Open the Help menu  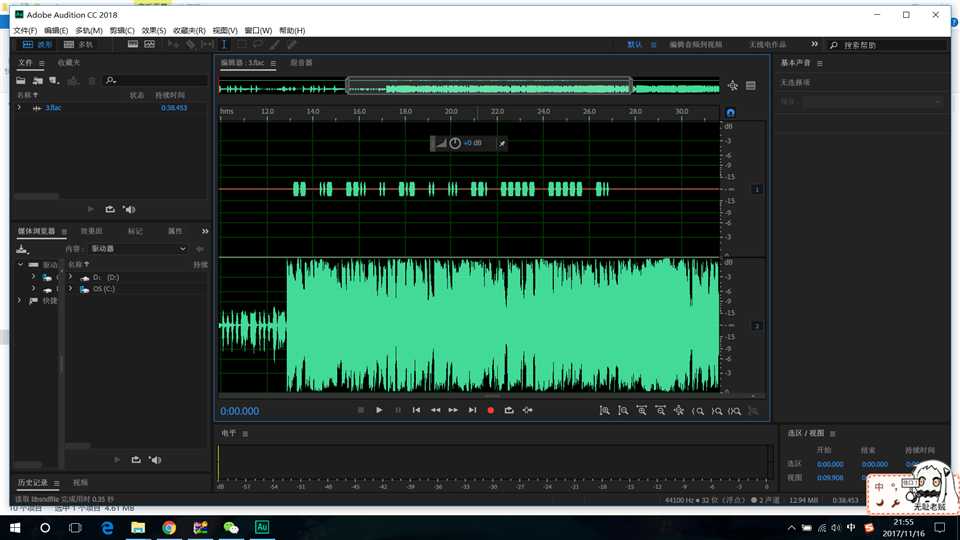(292, 31)
